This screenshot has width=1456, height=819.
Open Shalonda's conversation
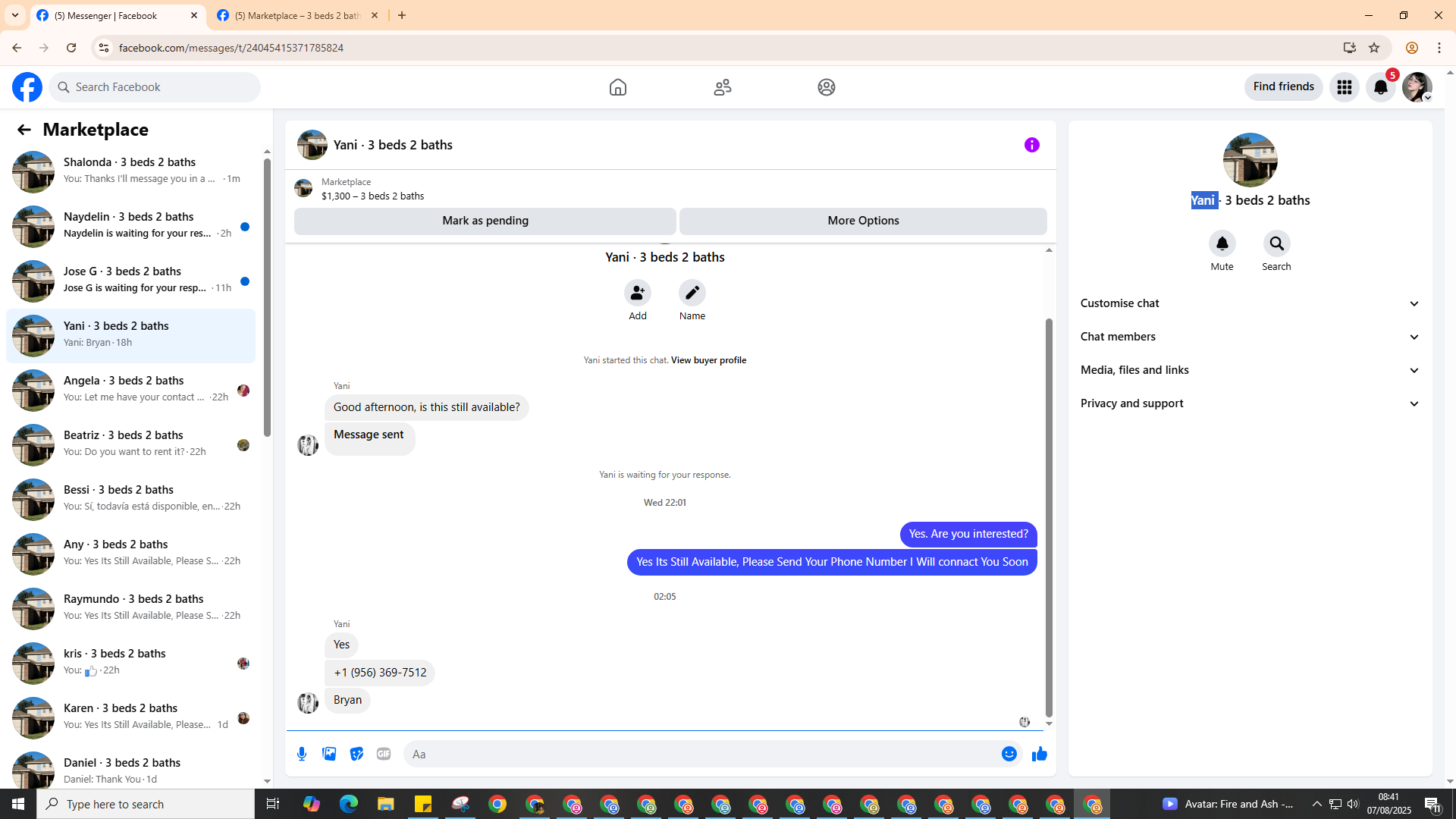[x=131, y=171]
